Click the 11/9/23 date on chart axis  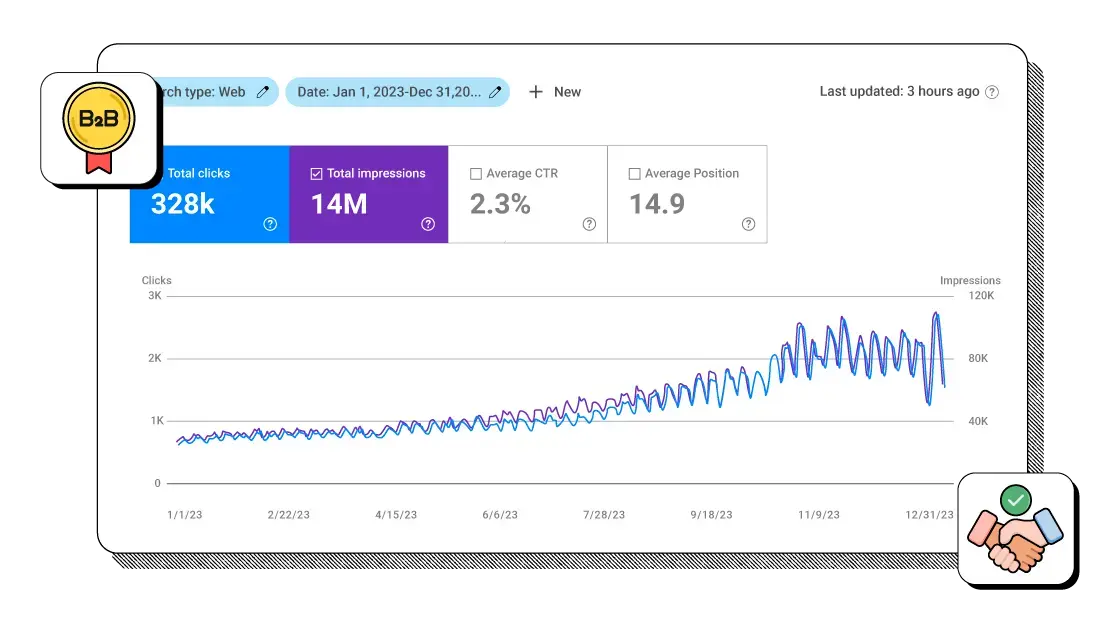coord(819,515)
